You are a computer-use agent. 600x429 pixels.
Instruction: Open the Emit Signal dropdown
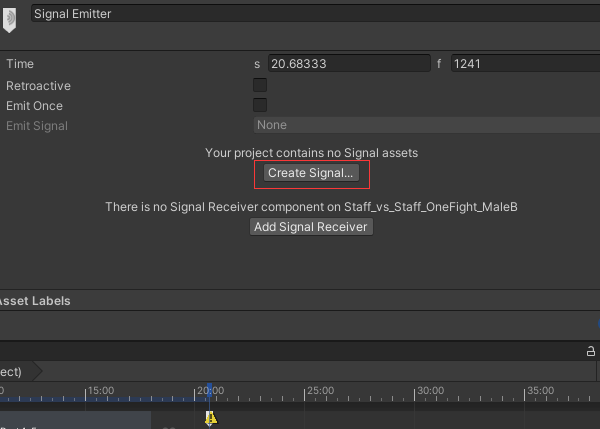click(427, 125)
